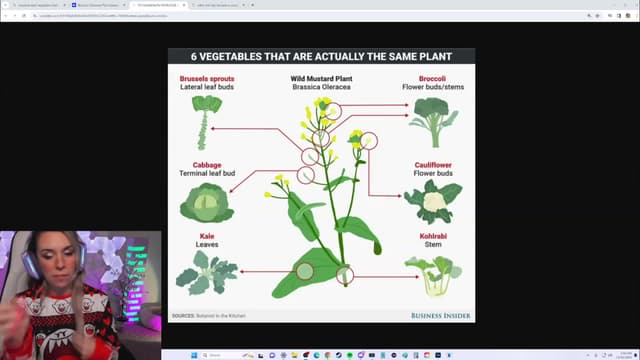This screenshot has width=640, height=360.
Task: Switch to the first browser tab
Action: point(39,5)
